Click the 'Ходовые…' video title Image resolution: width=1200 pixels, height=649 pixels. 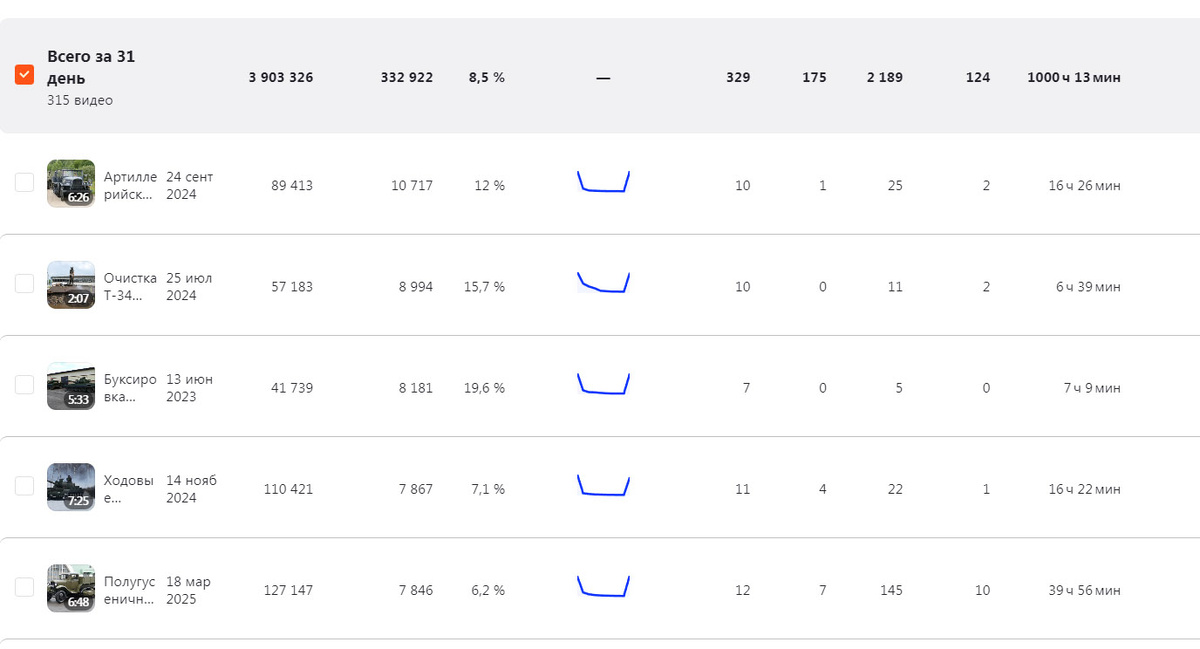coord(128,489)
